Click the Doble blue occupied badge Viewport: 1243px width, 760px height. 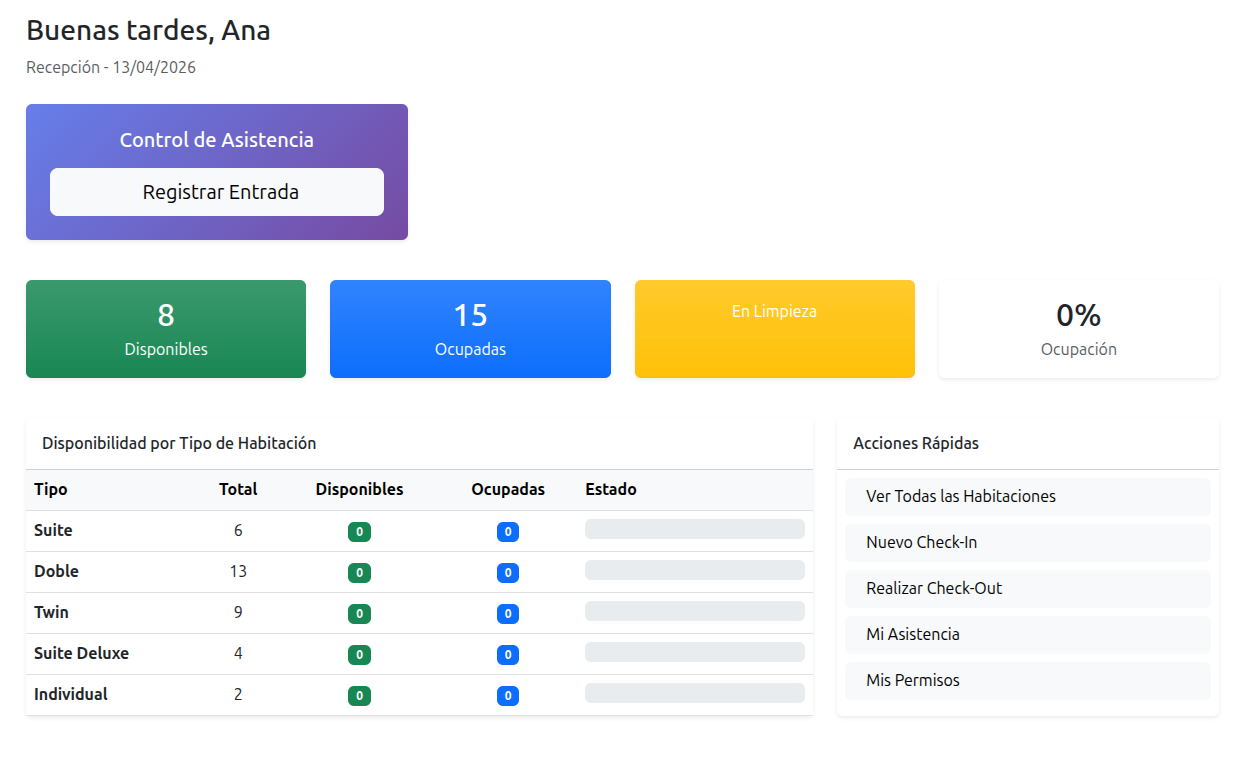pyautogui.click(x=508, y=573)
